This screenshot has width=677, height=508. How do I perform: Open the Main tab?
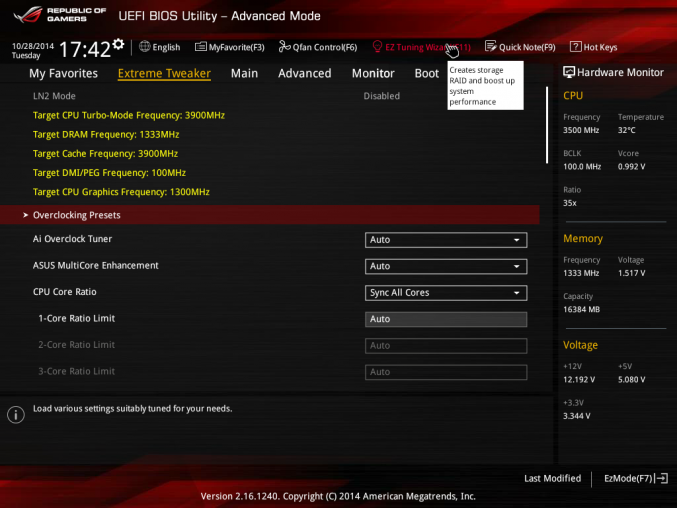coord(244,73)
